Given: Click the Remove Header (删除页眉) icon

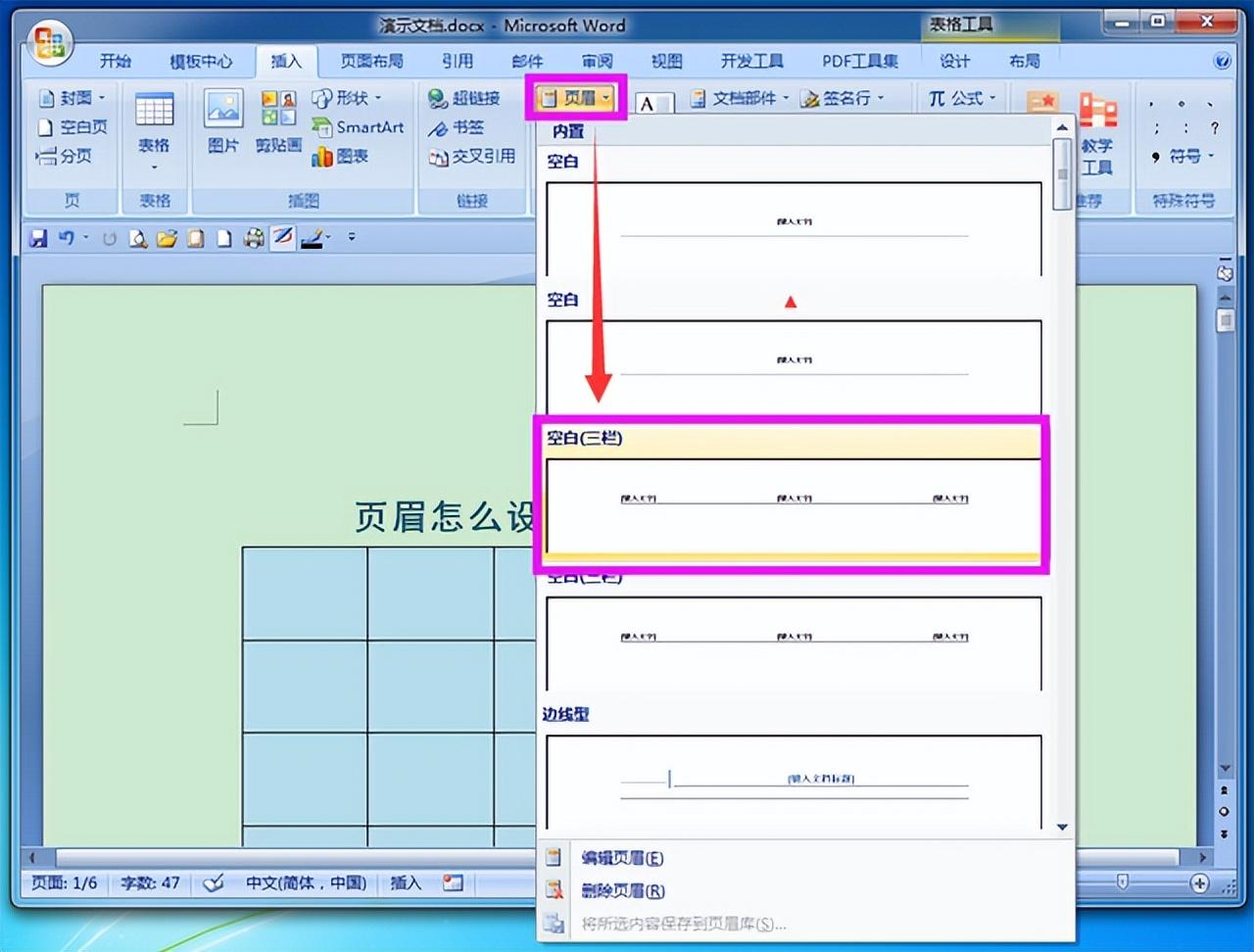Looking at the screenshot, I should 554,889.
